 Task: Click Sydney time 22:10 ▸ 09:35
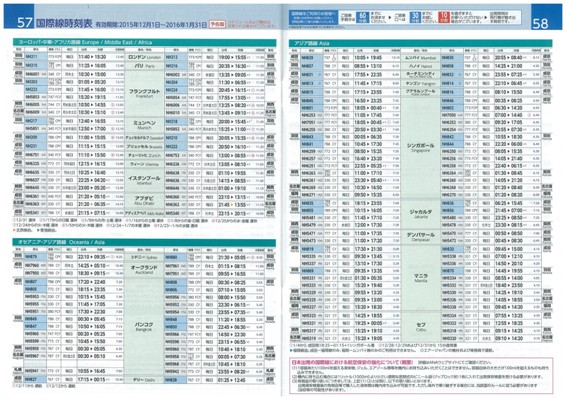pyautogui.click(x=92, y=257)
